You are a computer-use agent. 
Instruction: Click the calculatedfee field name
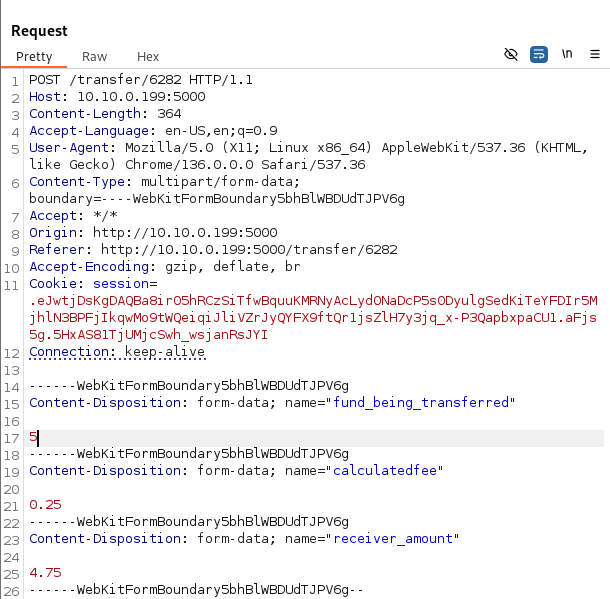385,471
